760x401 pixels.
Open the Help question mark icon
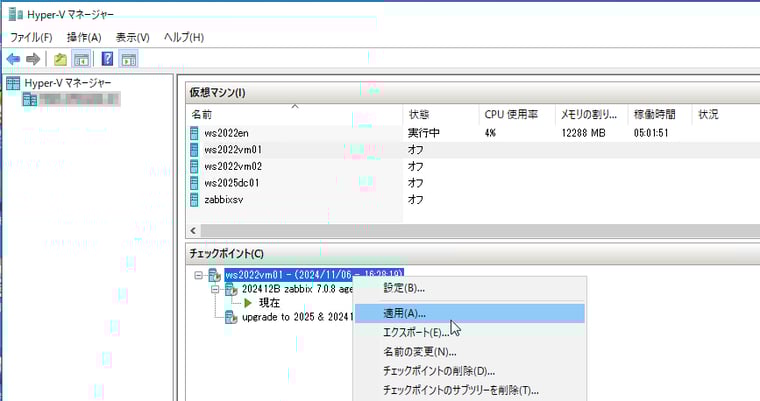[107, 59]
